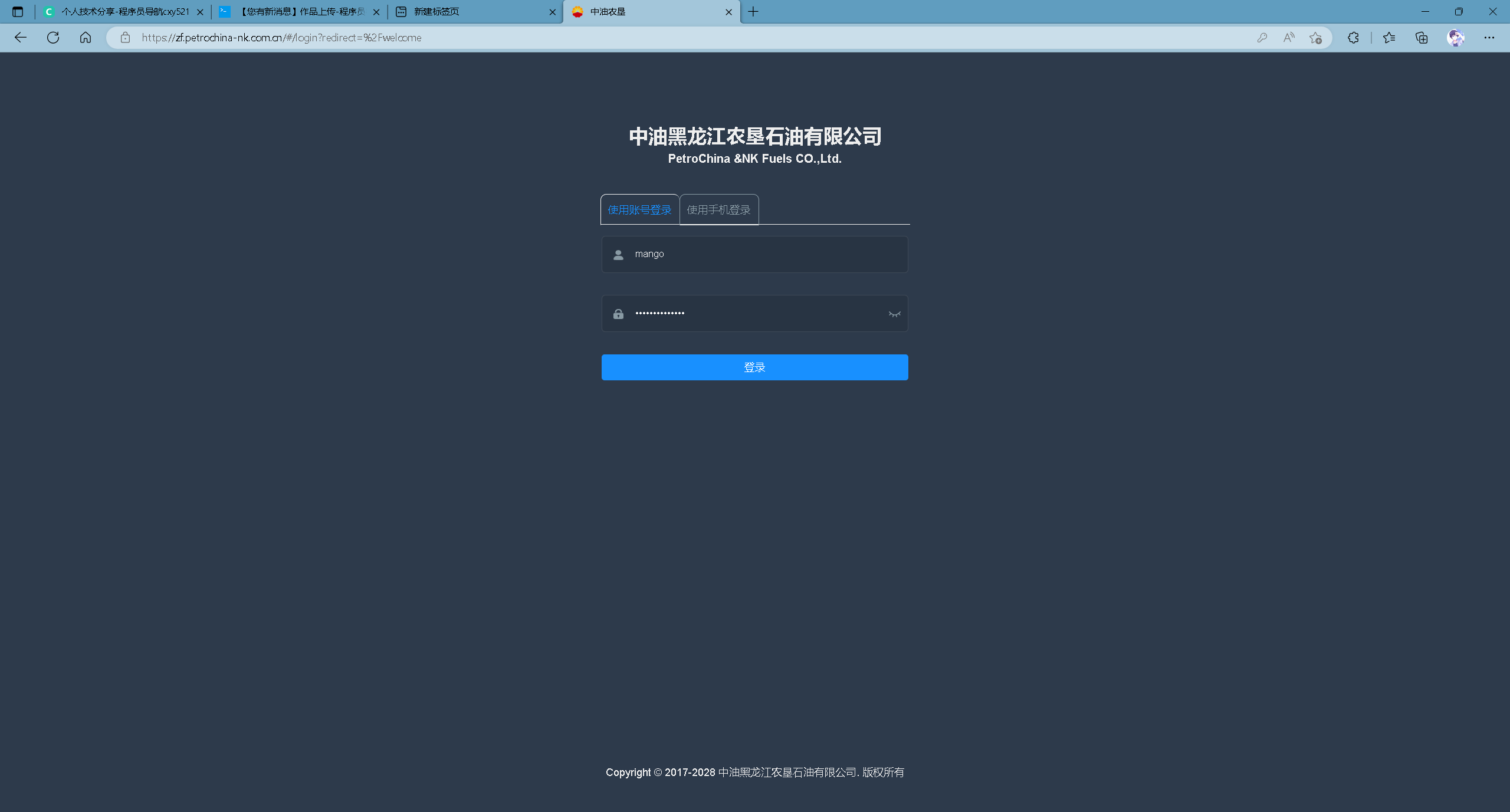Screen dimensions: 1510x812
Task: Select the 使用账号登录 tab
Action: pyautogui.click(x=639, y=210)
